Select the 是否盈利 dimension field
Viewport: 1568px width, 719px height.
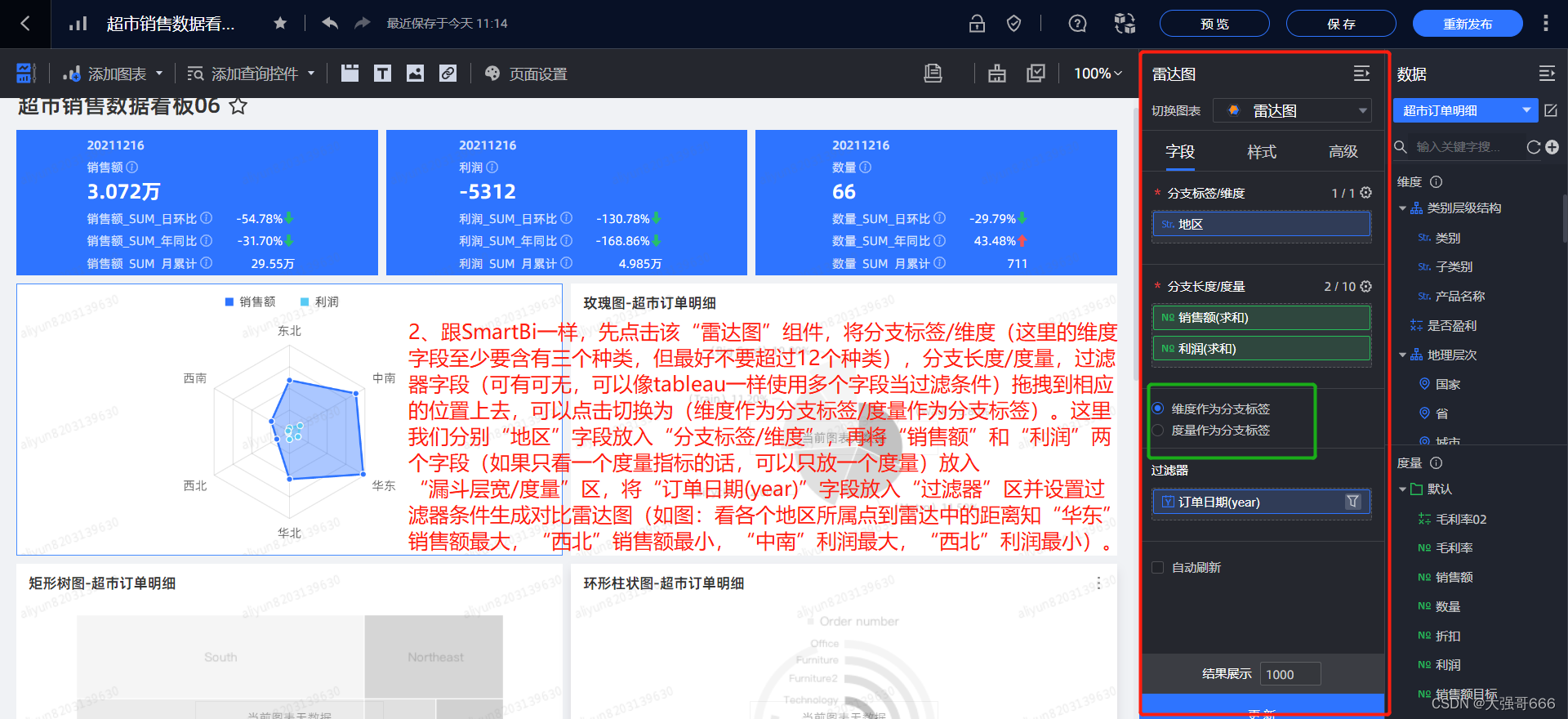pos(1451,326)
